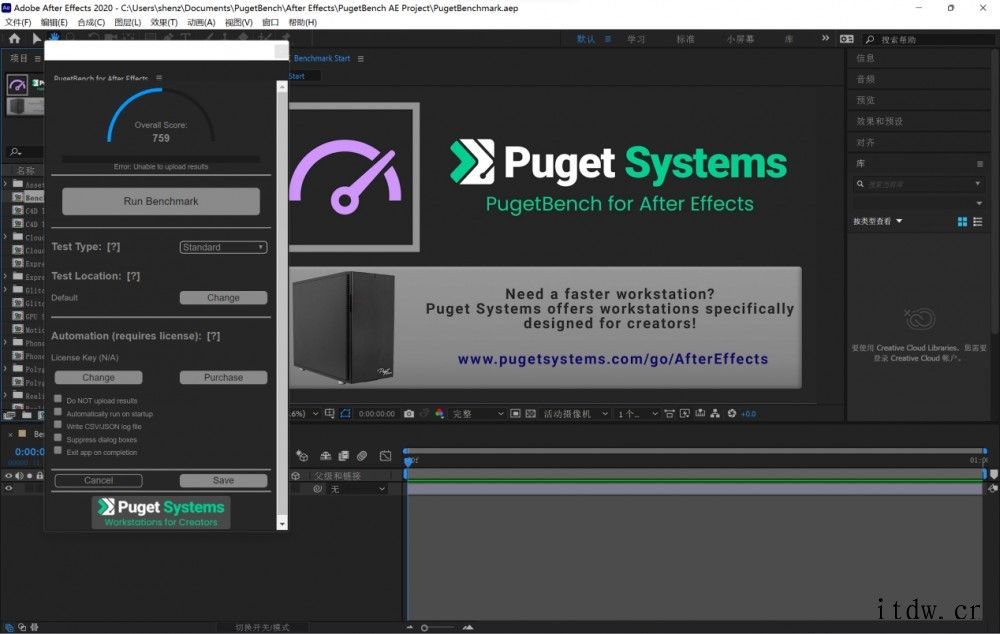Open the 活动摄像机 camera view dropdown

[576, 414]
